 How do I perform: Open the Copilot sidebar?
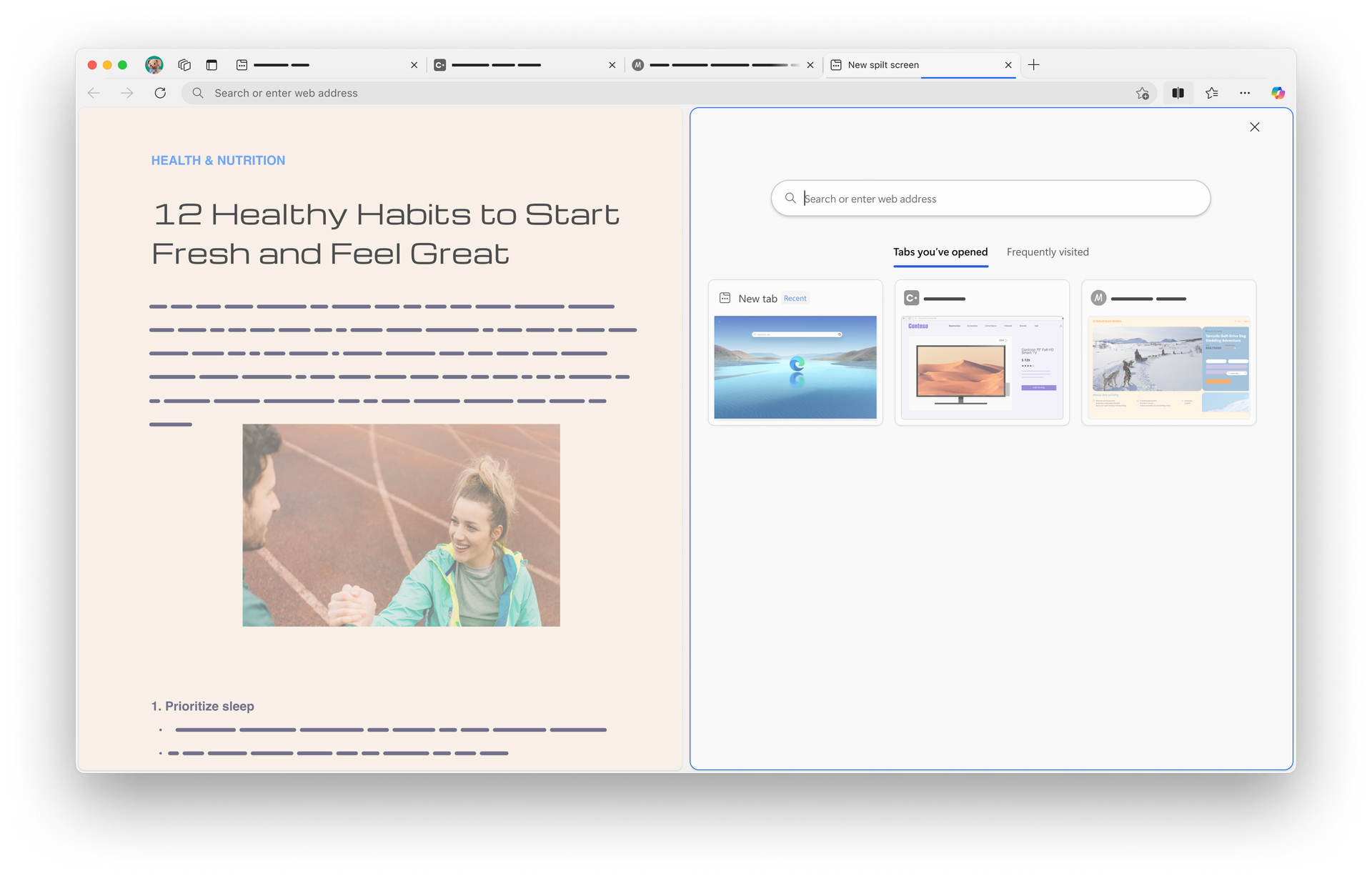pos(1278,93)
